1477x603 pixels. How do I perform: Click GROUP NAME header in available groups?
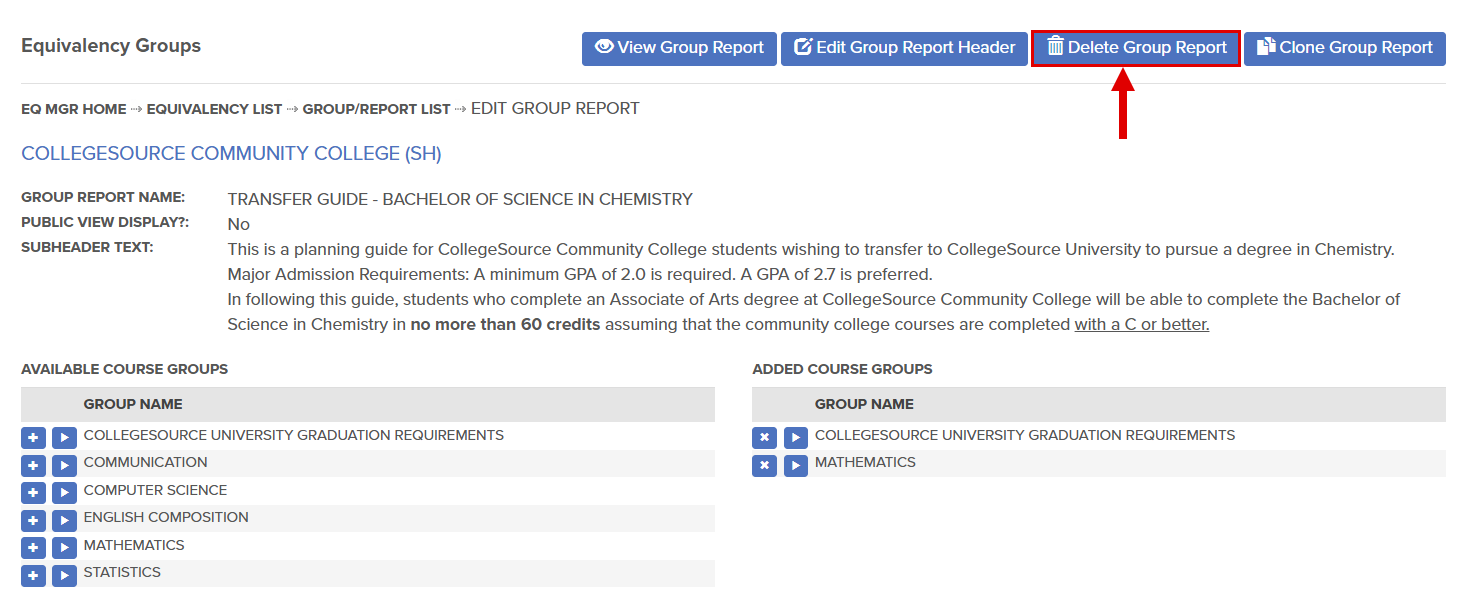[x=133, y=405]
